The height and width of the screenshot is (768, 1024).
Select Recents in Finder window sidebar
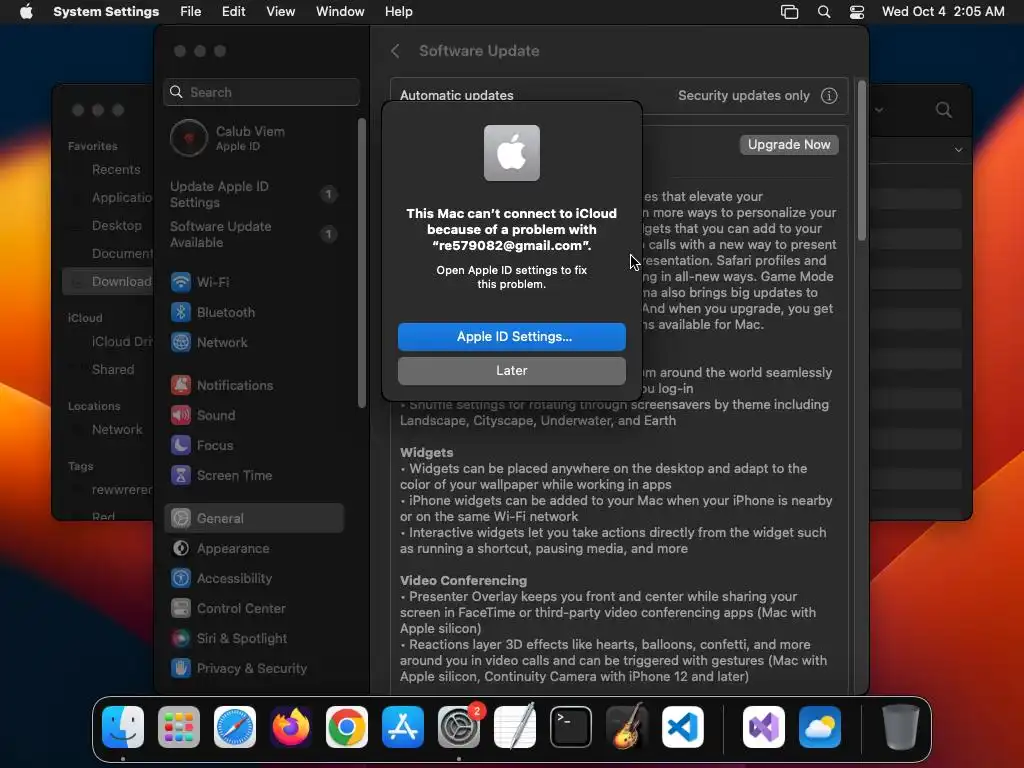pyautogui.click(x=116, y=170)
